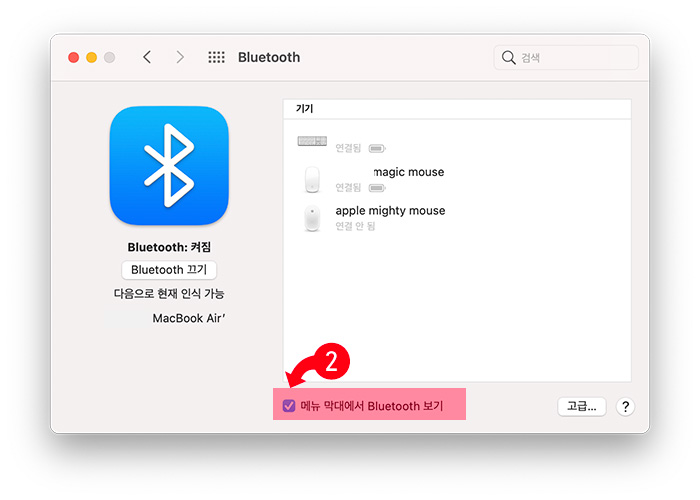Click the magic mouse battery icon
Screen dimensions: 700x500
coord(377,188)
